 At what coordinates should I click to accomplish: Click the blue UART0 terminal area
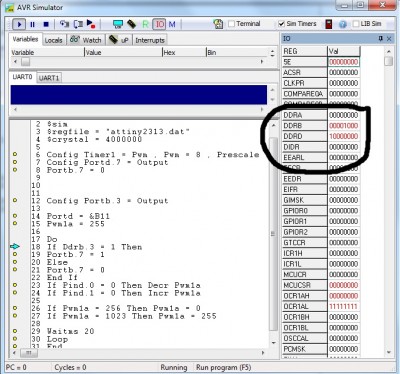tap(139, 95)
